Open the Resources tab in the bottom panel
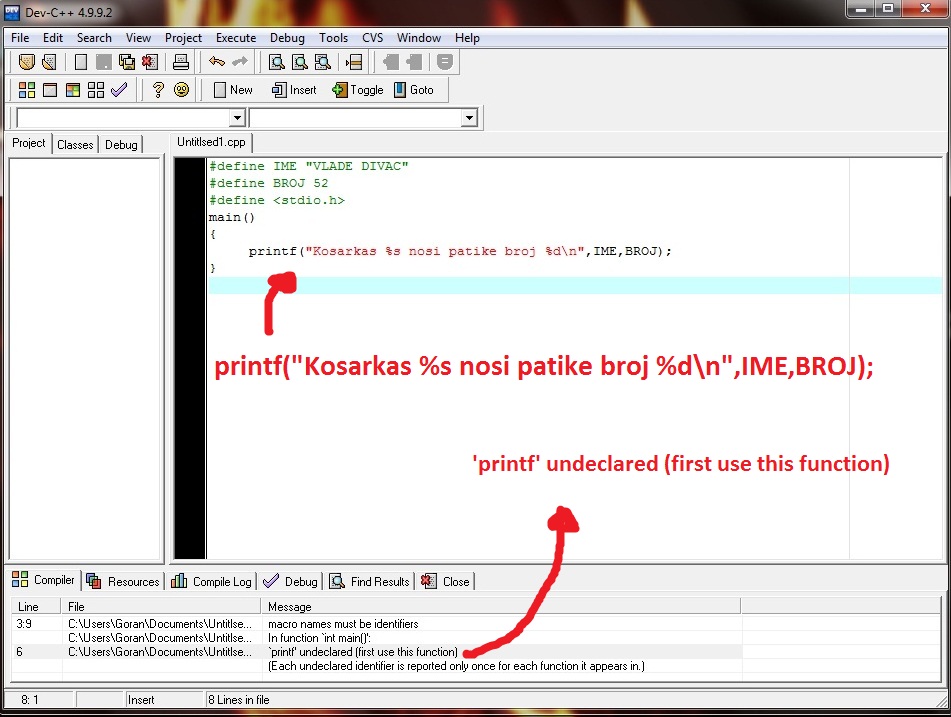 click(x=125, y=581)
